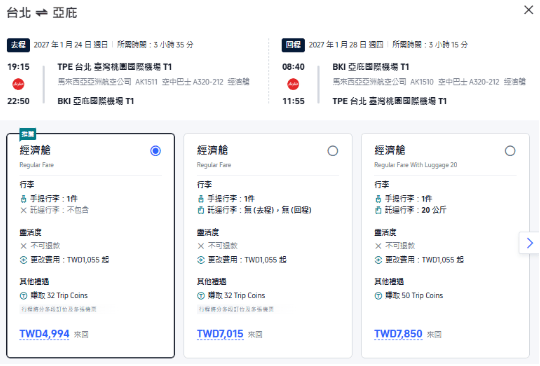
Task: Click '託運行李：20 公斤' text
Action: pyautogui.click(x=415, y=210)
